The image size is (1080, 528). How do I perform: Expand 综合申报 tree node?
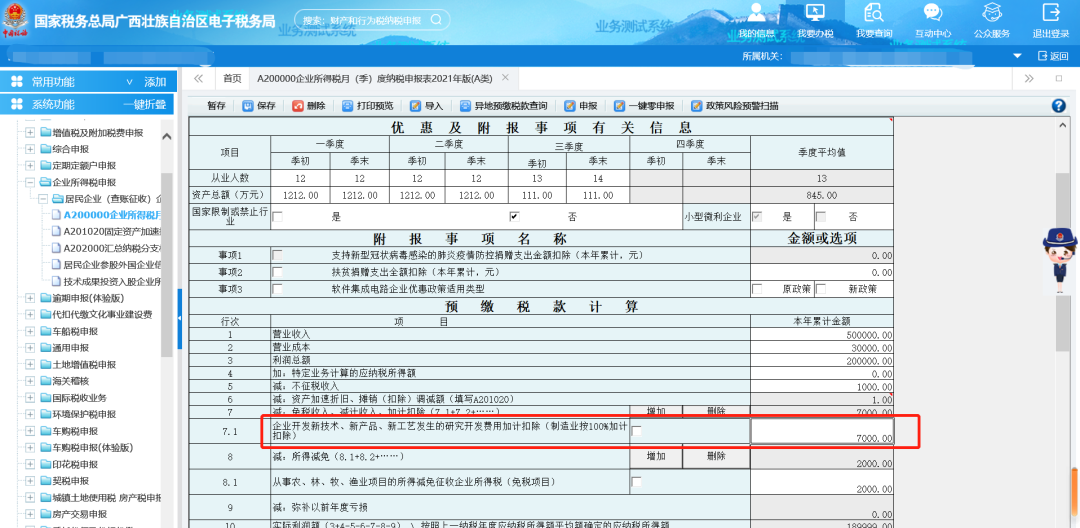[30, 149]
